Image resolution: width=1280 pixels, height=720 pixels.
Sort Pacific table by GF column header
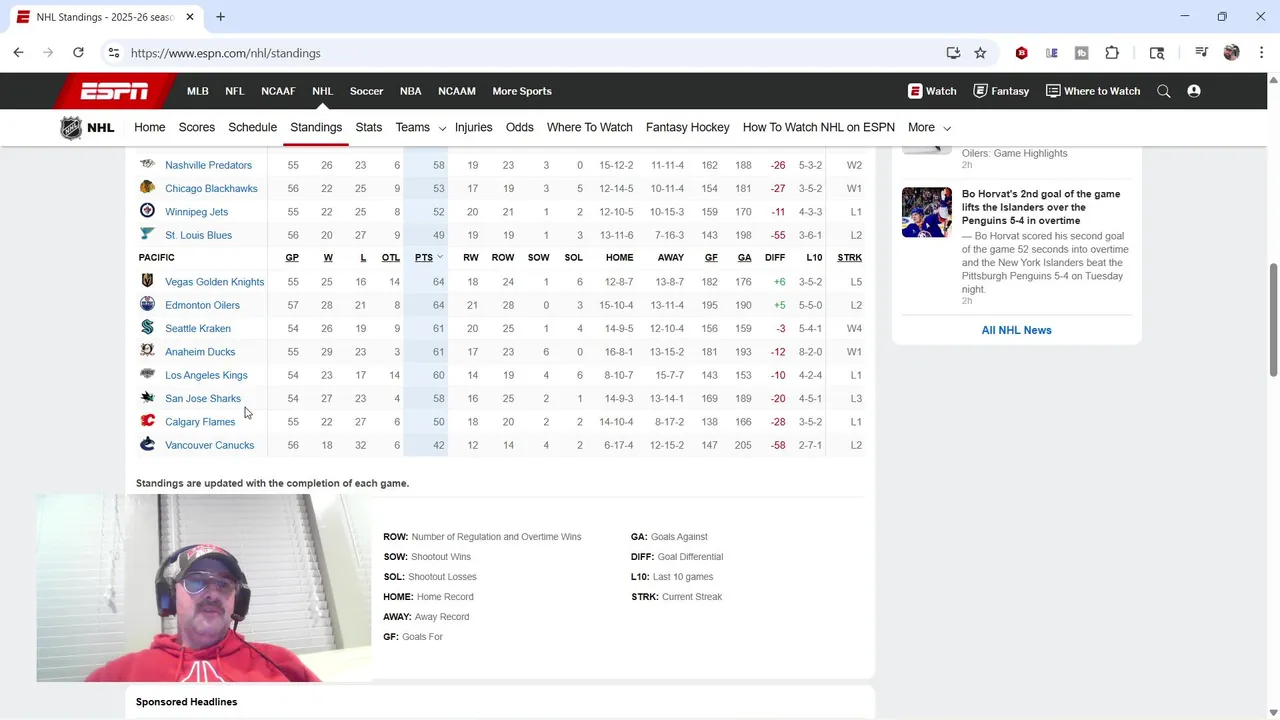click(711, 257)
